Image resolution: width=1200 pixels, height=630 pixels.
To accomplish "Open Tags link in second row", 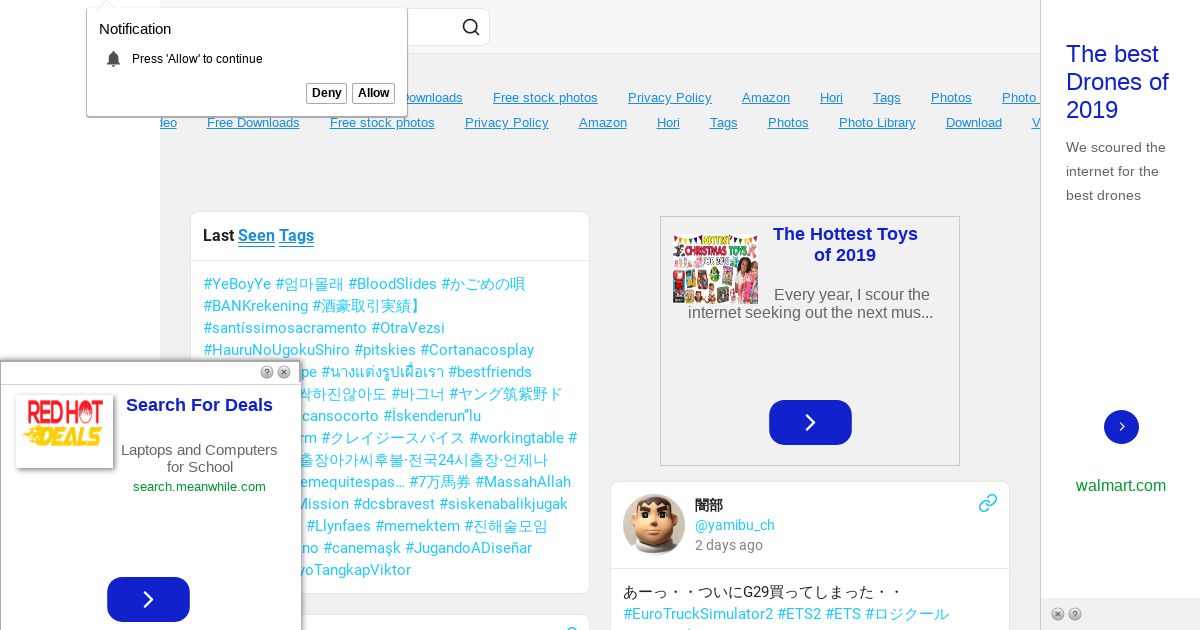I will click(x=724, y=122).
